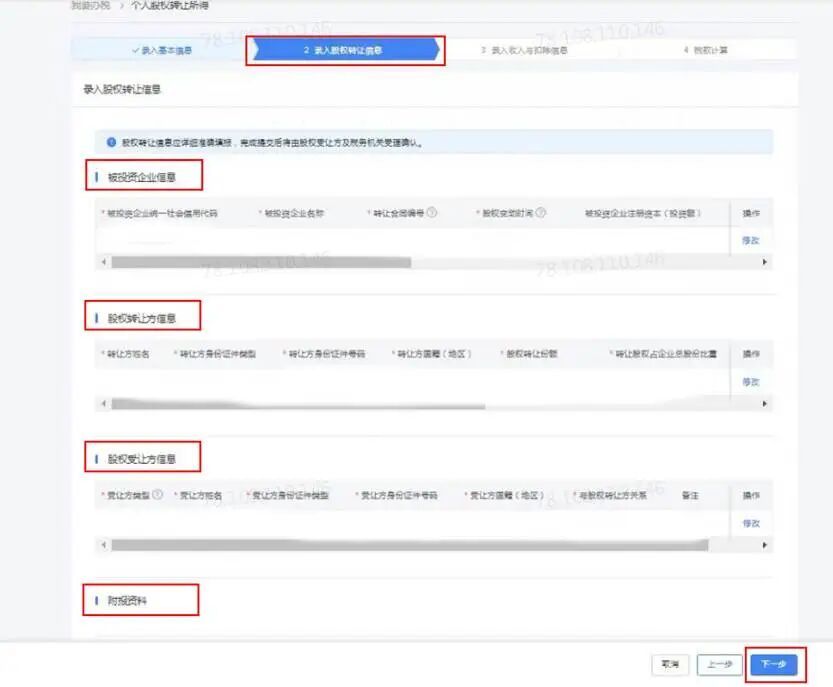The width and height of the screenshot is (833, 687).
Task: Click right scroll arrow in 股权转让方信息 table
Action: (764, 404)
